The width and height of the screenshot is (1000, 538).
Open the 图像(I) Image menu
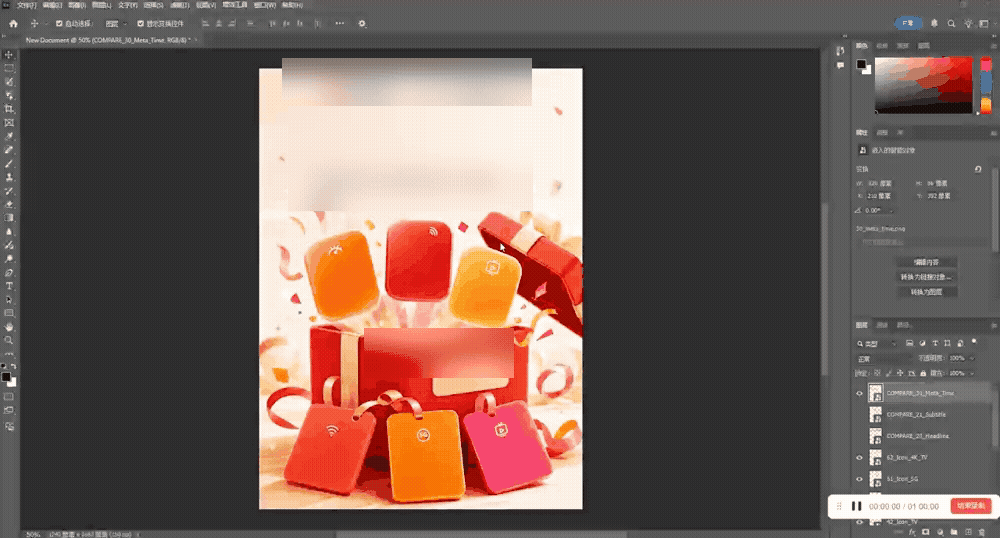[x=77, y=4]
